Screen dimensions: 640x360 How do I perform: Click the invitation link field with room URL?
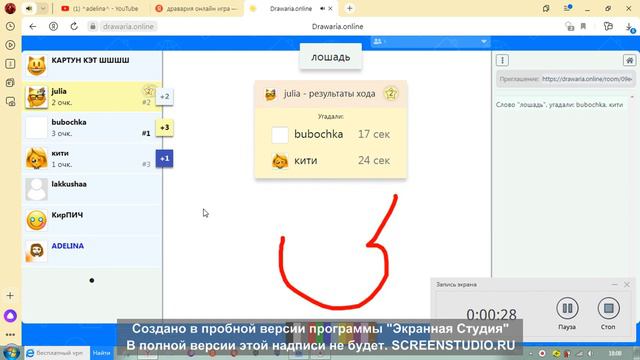click(x=566, y=79)
